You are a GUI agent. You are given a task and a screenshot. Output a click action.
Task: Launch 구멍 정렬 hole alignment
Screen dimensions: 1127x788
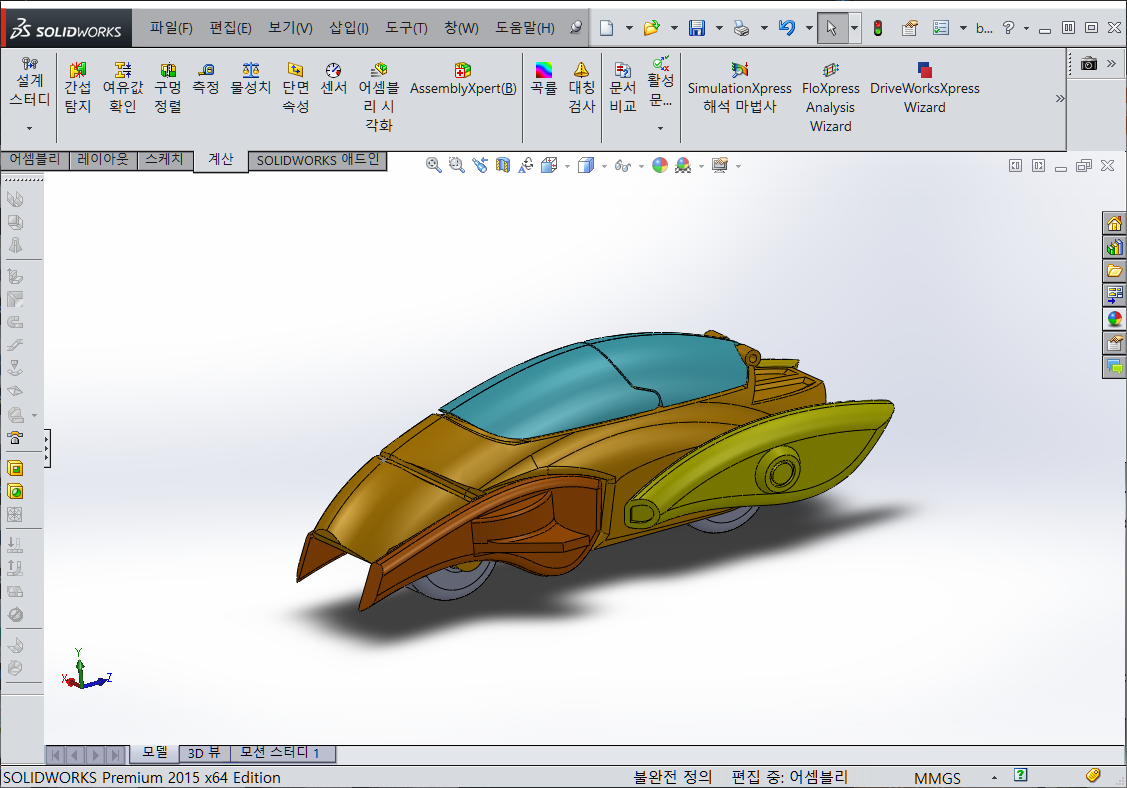pyautogui.click(x=167, y=88)
